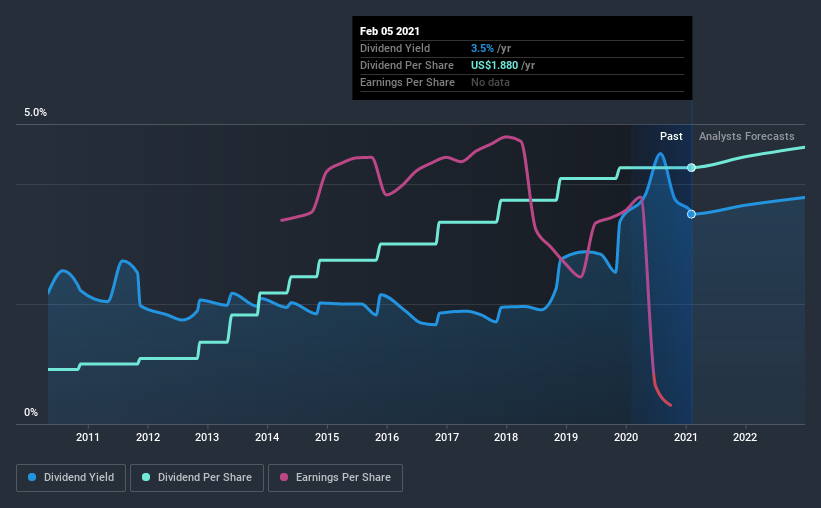
Task: Click the 3.5% Dividend Yield value in tooltip
Action: pyautogui.click(x=482, y=48)
